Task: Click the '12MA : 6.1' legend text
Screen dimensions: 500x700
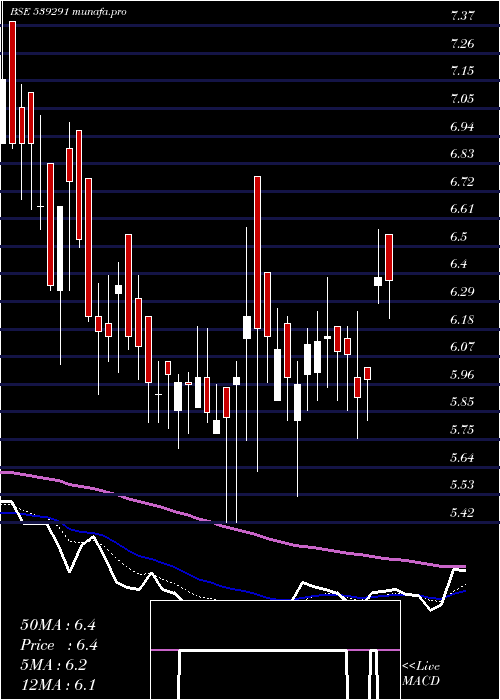Action: click(58, 685)
